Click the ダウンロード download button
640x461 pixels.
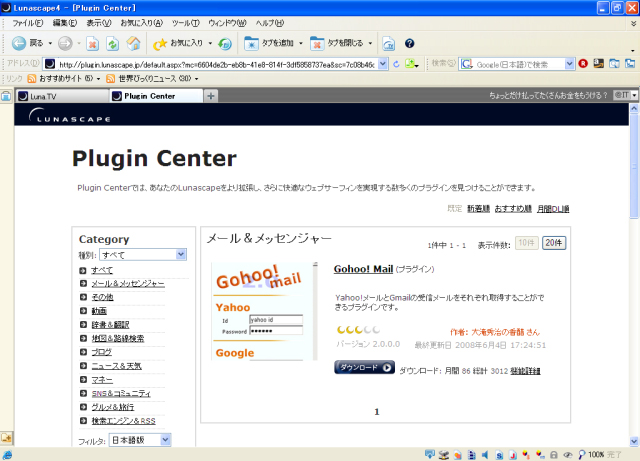tap(364, 367)
